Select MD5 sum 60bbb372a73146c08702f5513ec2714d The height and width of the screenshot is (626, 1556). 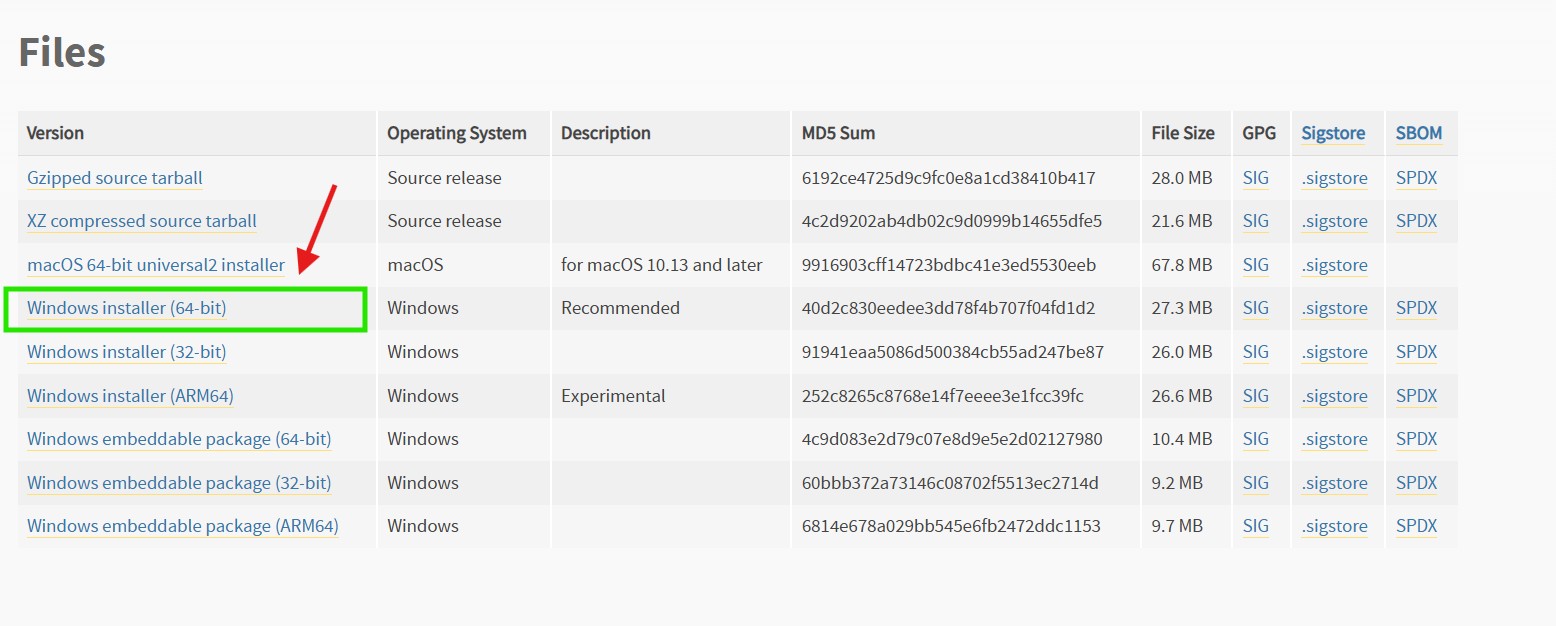(950, 483)
